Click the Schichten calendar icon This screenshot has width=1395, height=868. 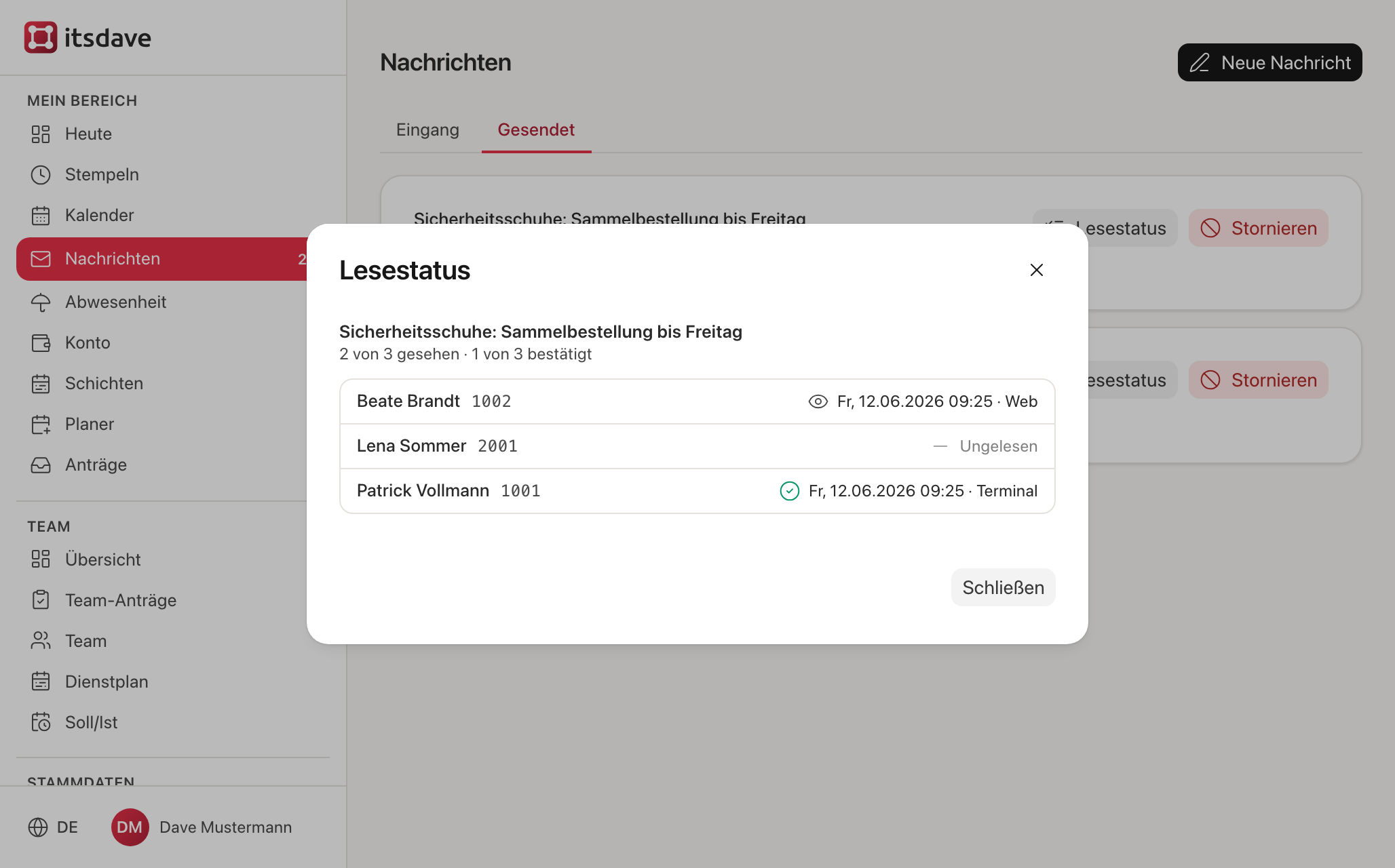tap(41, 384)
